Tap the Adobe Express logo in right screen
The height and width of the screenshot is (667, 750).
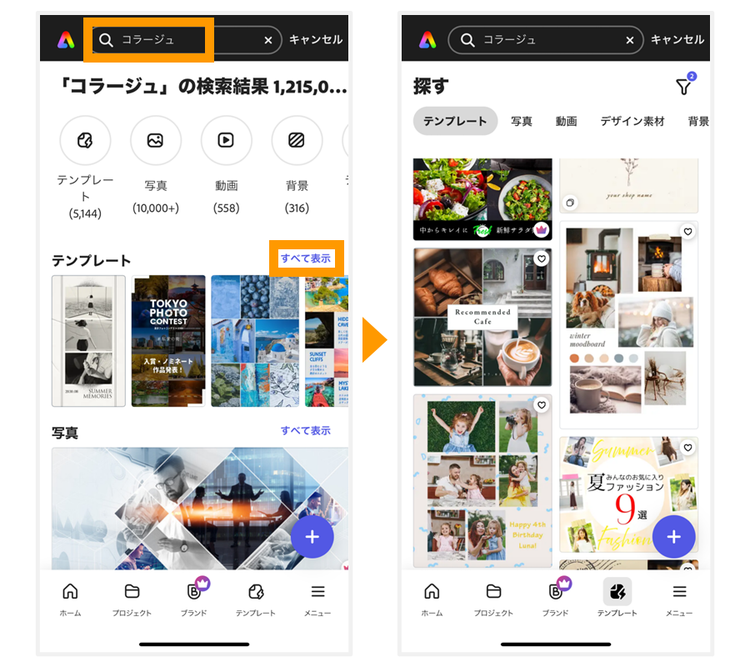[x=428, y=40]
